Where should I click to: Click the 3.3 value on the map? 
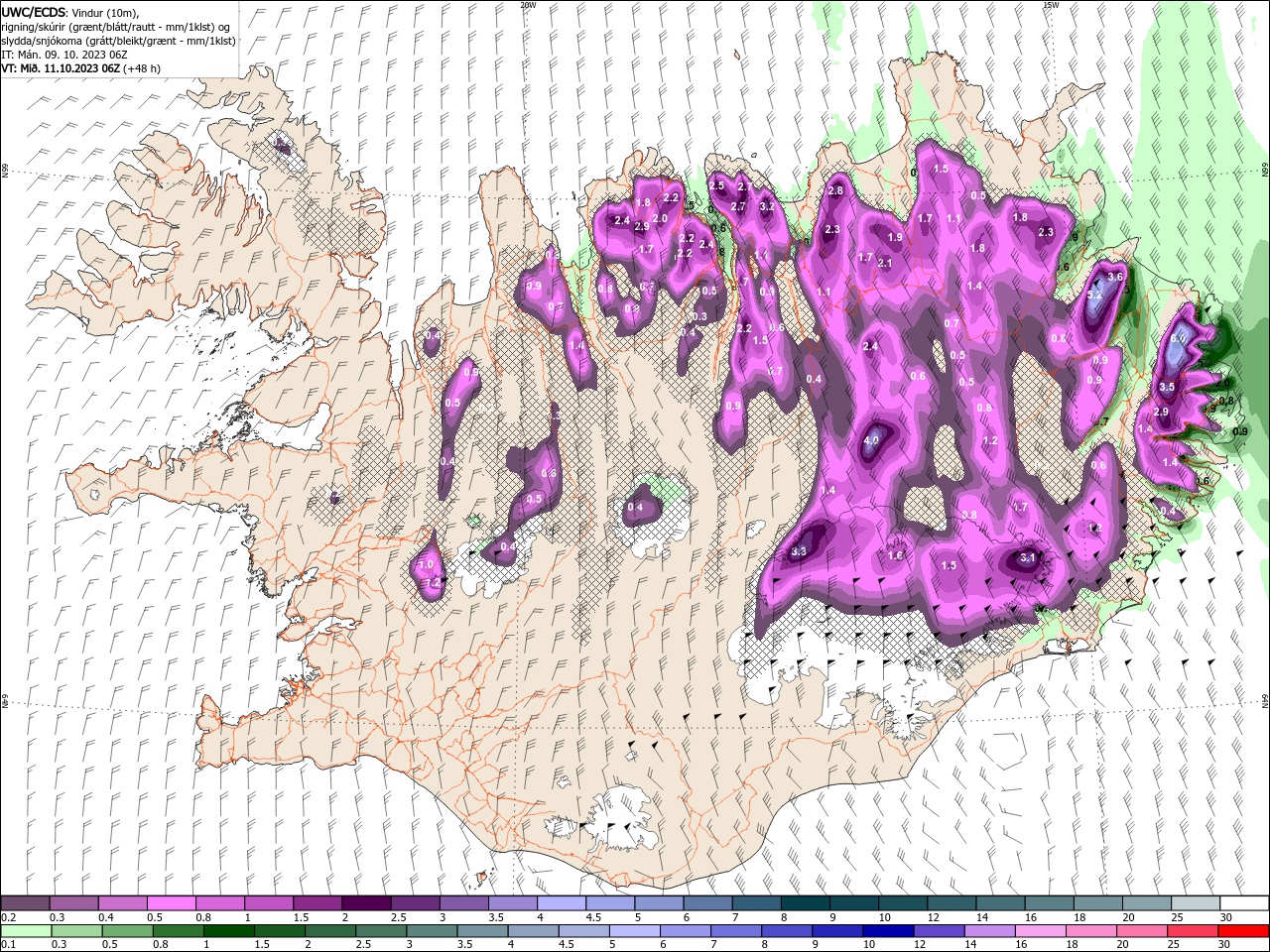[x=799, y=551]
